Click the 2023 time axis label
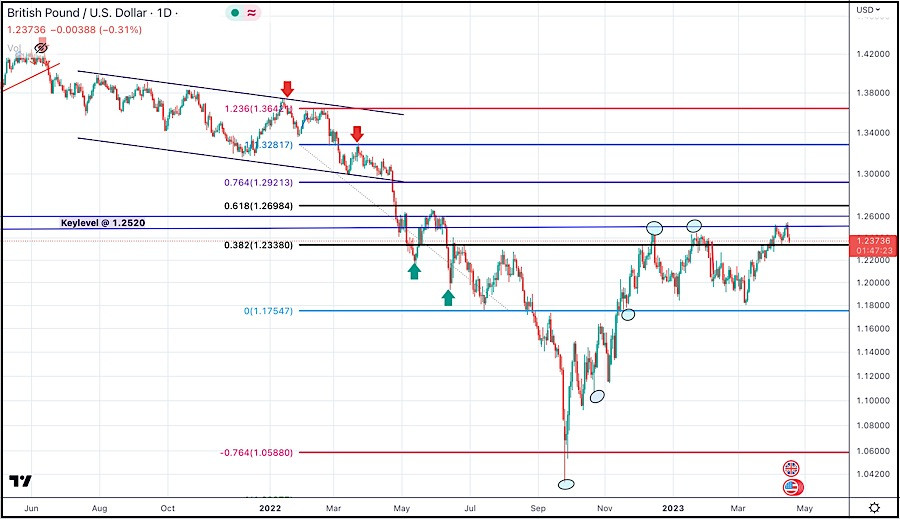The height and width of the screenshot is (519, 900). (673, 508)
